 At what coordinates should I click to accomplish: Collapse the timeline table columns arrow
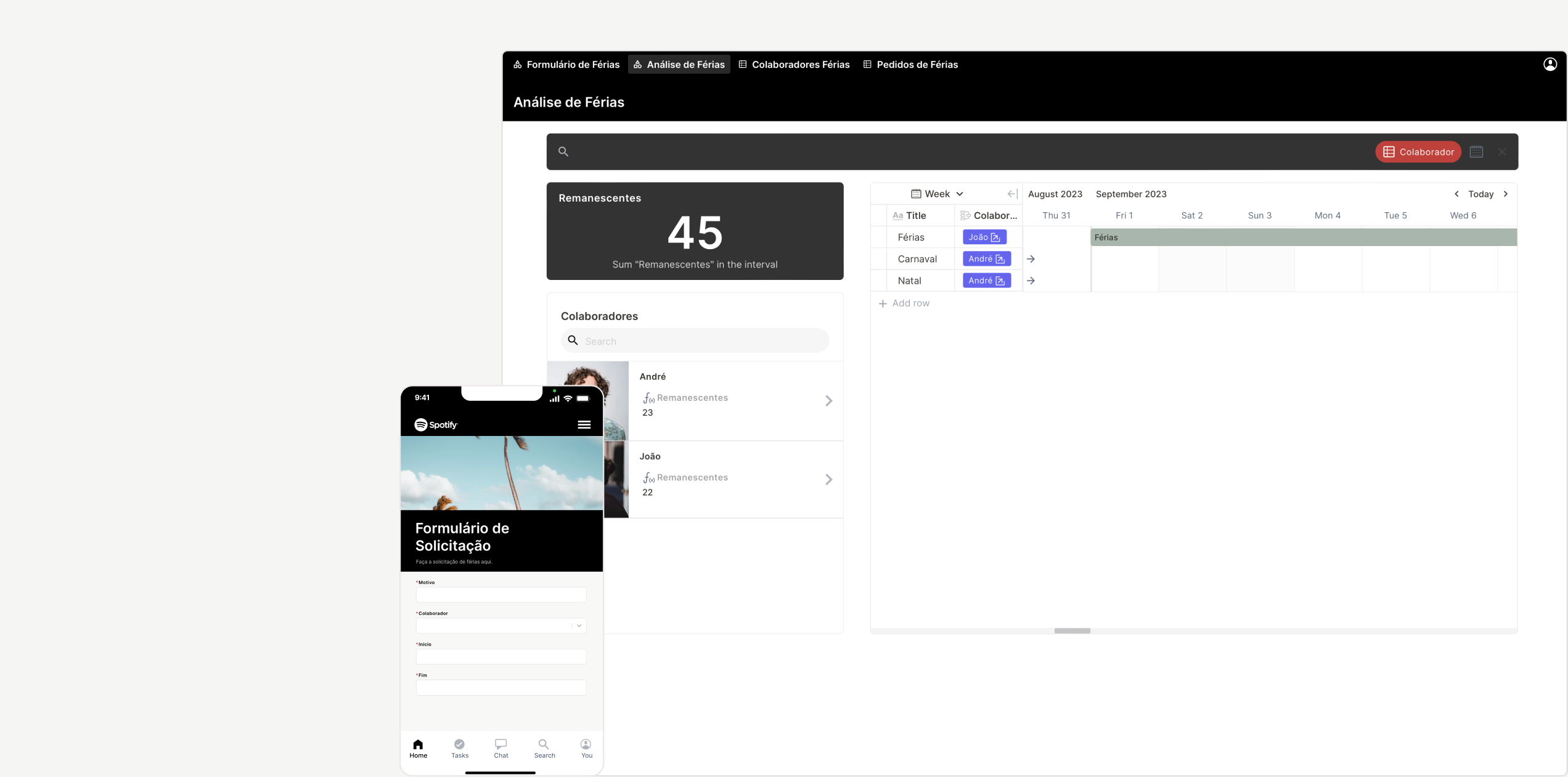pos(1012,194)
